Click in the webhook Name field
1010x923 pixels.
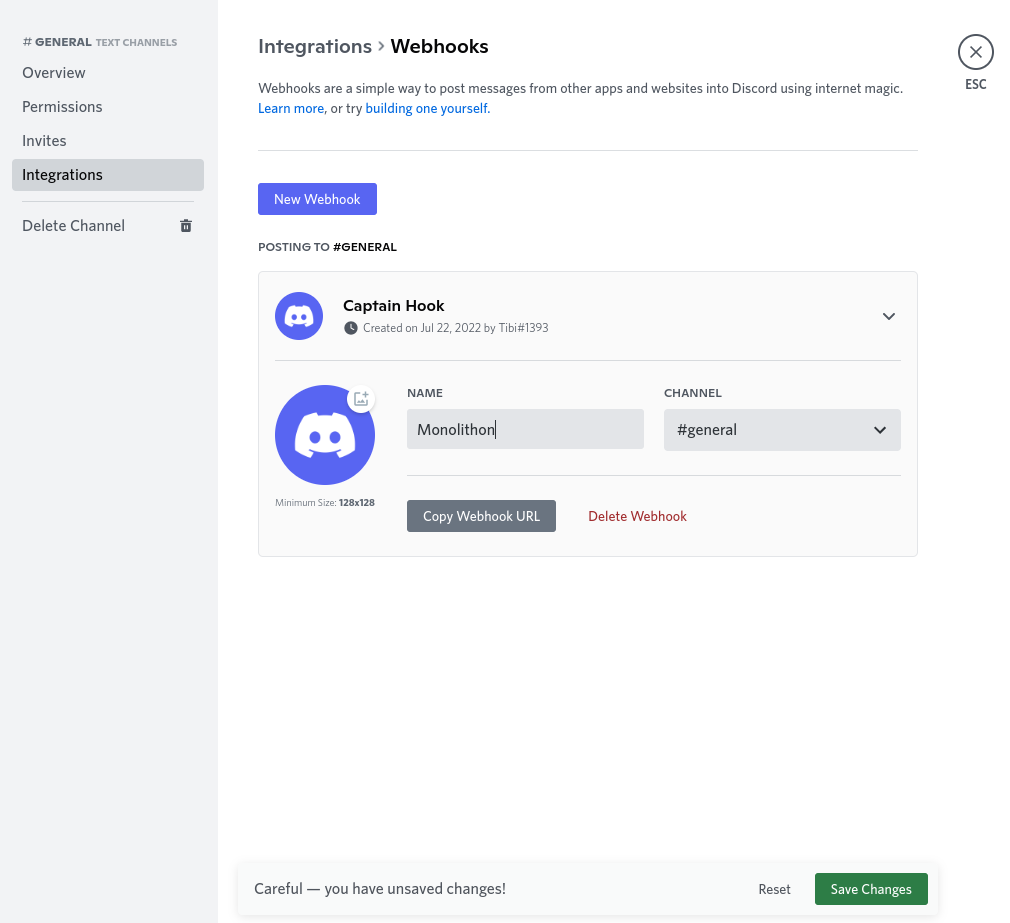[x=525, y=430]
